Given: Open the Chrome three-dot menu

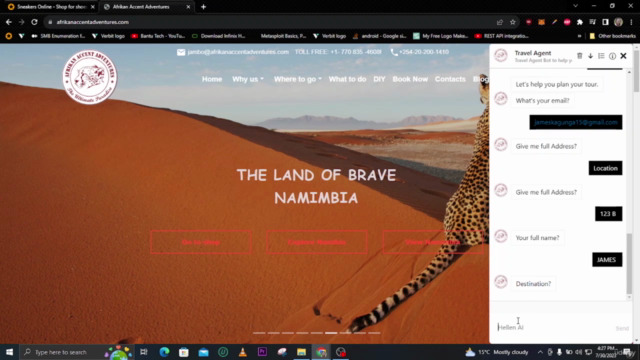Looking at the screenshot, I should pyautogui.click(x=631, y=22).
